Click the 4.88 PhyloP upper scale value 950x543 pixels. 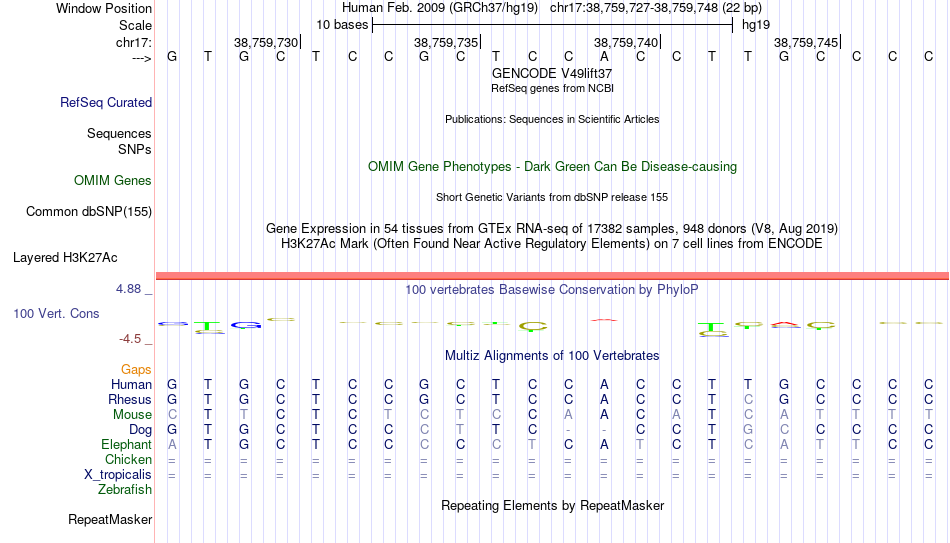(128, 289)
